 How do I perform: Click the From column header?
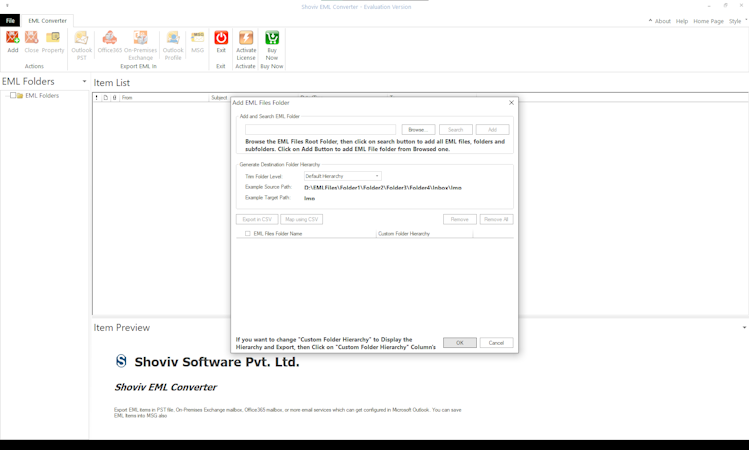(x=165, y=97)
